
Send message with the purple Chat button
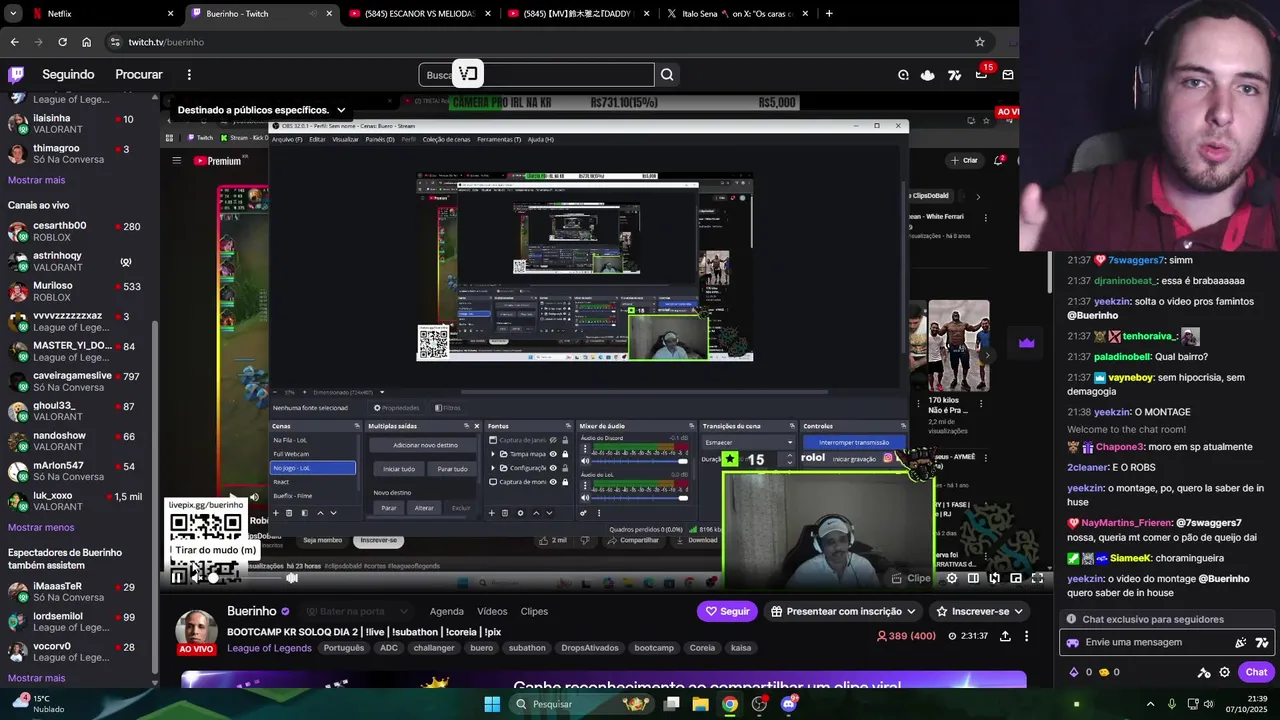1256,672
